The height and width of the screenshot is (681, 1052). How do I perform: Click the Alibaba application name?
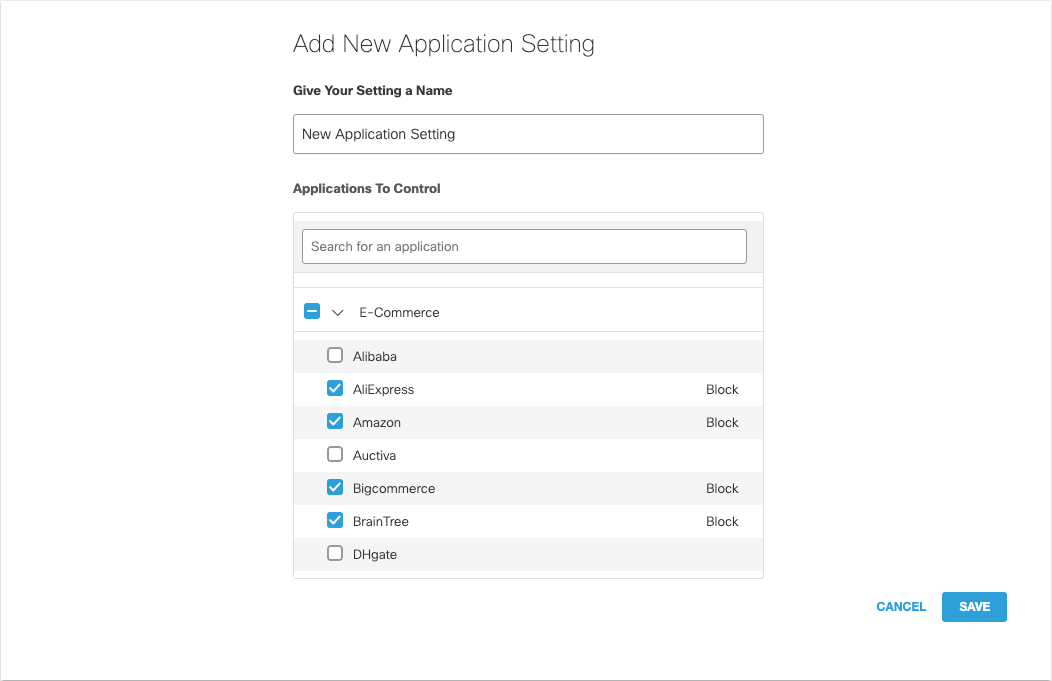click(x=374, y=356)
